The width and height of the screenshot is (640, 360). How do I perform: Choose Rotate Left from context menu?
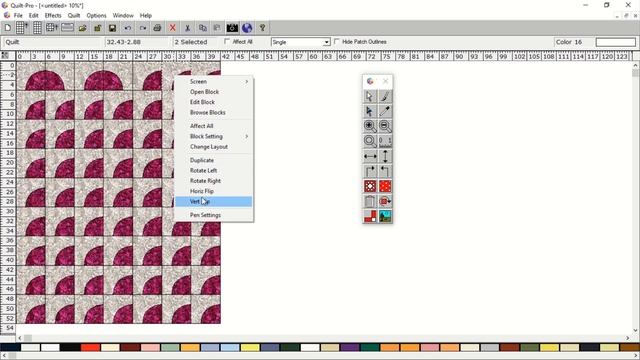tap(213, 171)
